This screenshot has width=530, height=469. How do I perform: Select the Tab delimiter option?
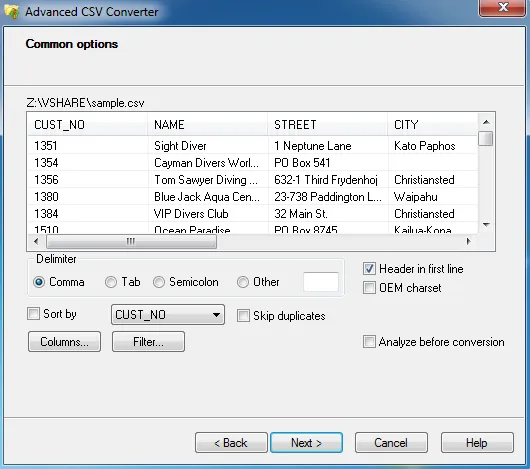click(111, 282)
